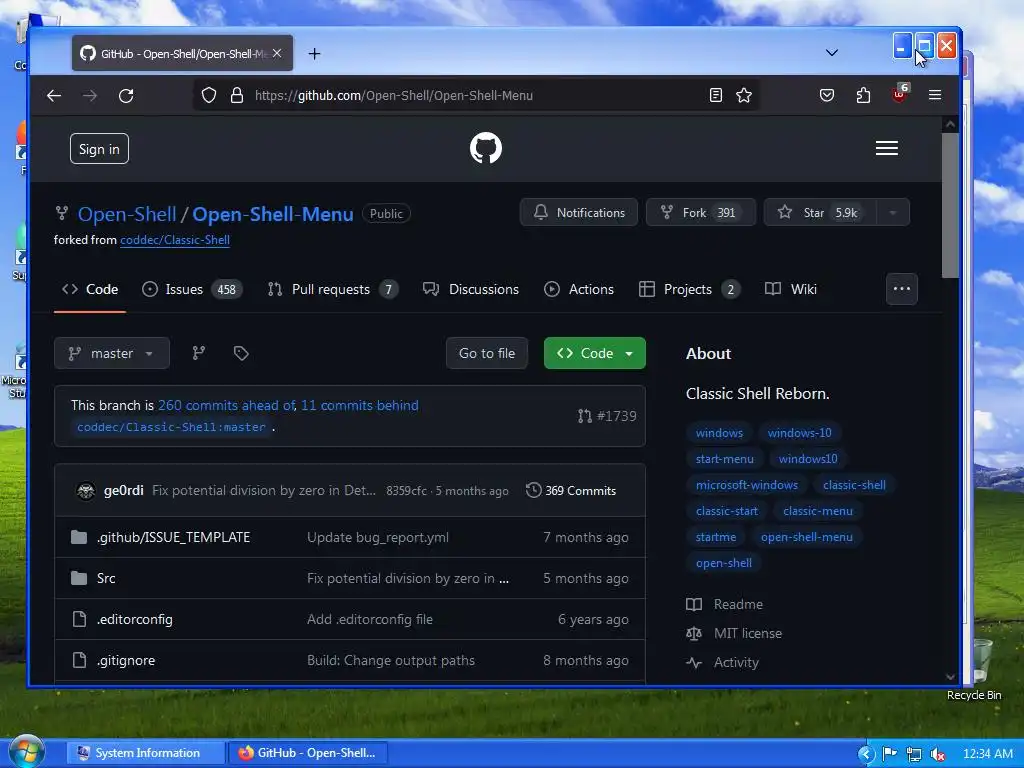Open the Projects tab

click(690, 289)
